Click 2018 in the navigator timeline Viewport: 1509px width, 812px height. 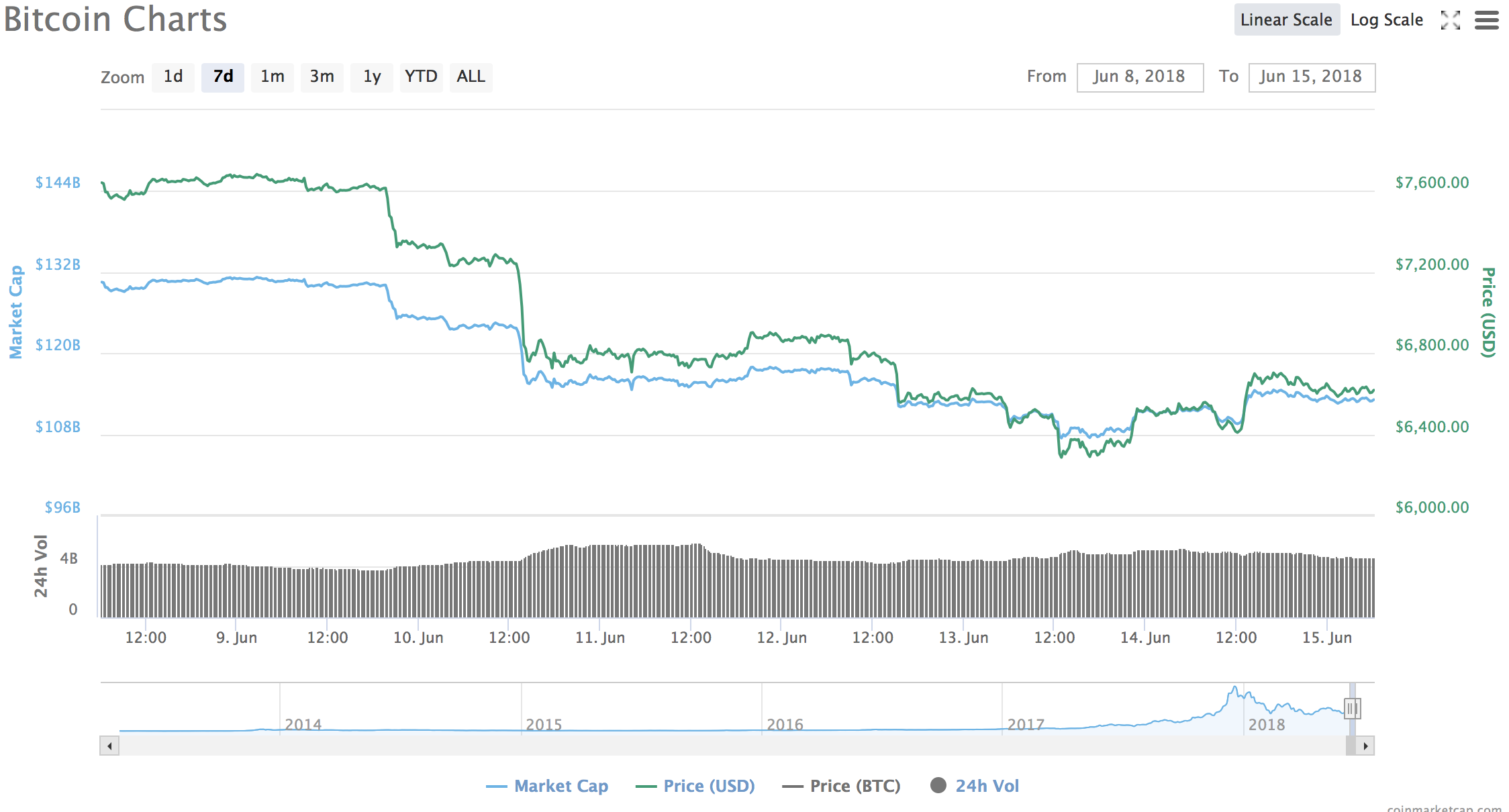click(x=1267, y=725)
